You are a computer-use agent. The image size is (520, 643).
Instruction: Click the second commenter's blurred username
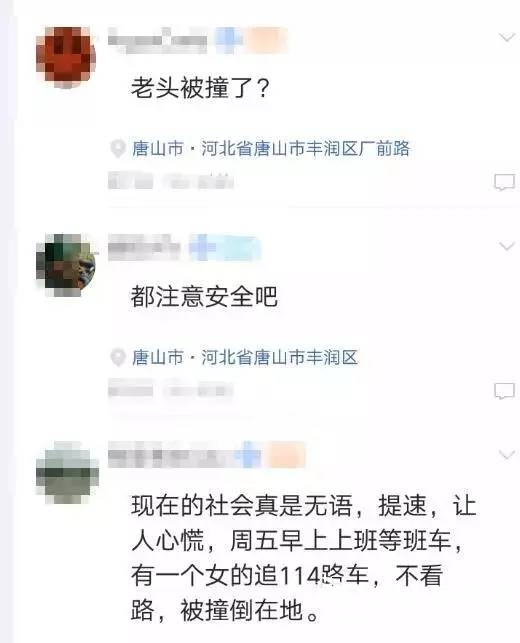point(144,247)
